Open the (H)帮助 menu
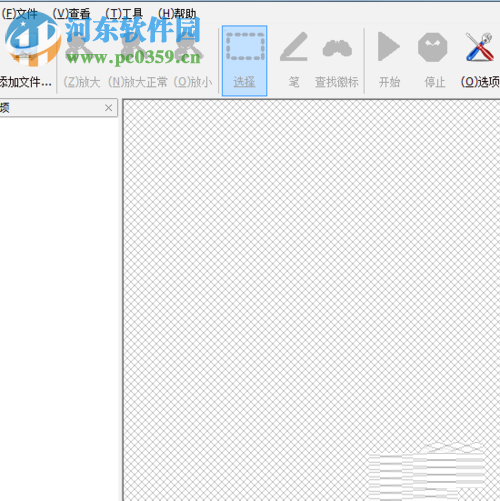The width and height of the screenshot is (500, 501). (x=177, y=14)
